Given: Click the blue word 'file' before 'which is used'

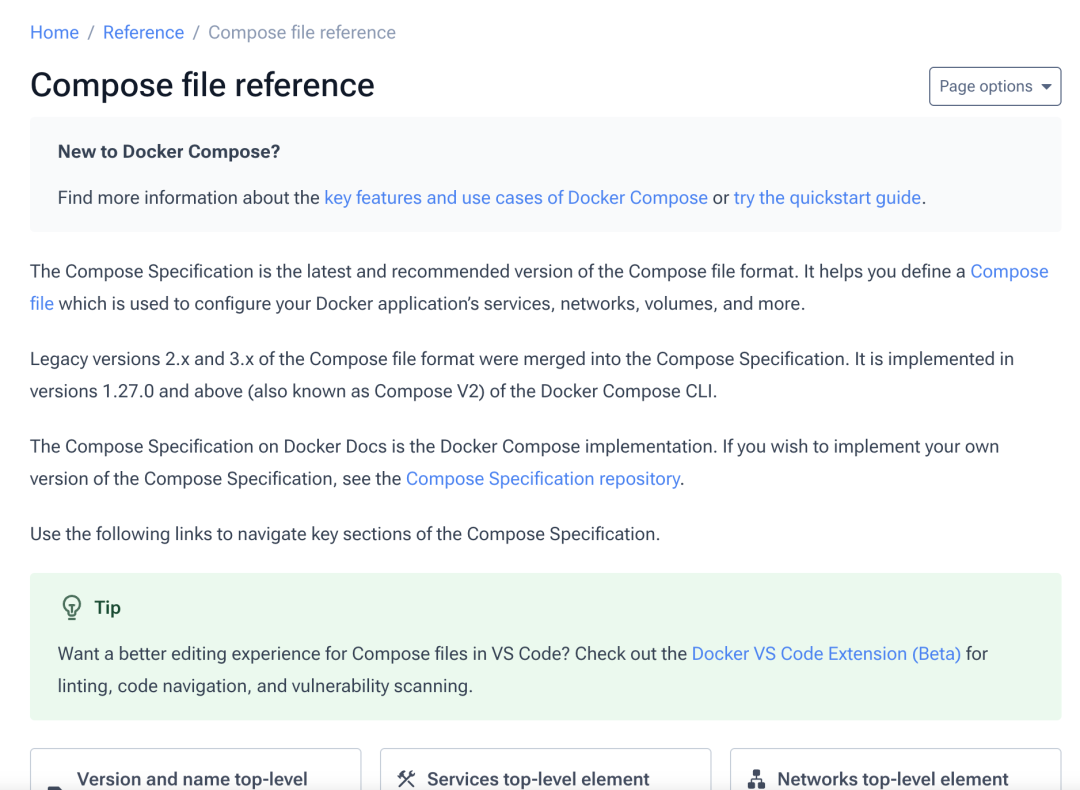Looking at the screenshot, I should click(x=42, y=304).
